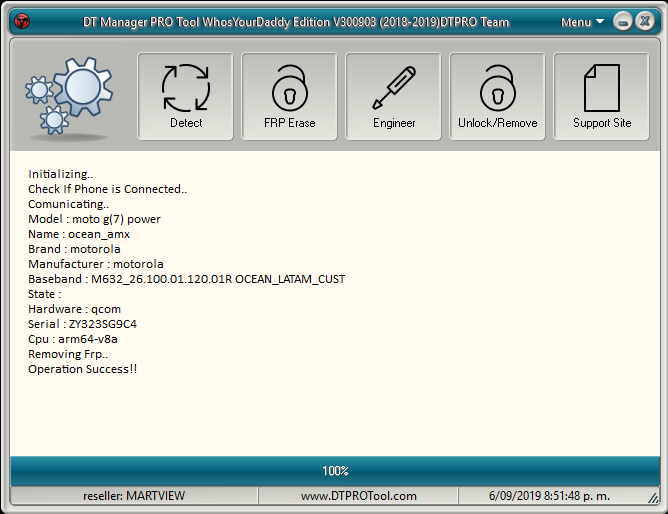The image size is (668, 514).
Task: Select the 'Manufacturer : motorola' line
Action: [x=95, y=264]
